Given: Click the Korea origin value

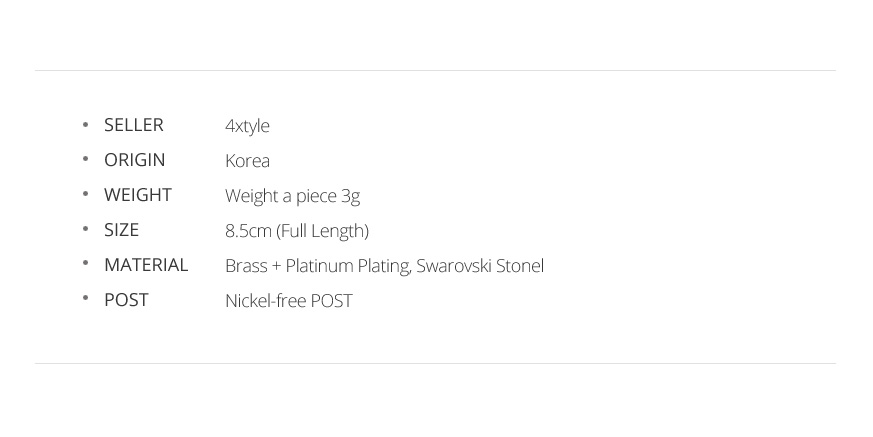Looking at the screenshot, I should point(248,160).
